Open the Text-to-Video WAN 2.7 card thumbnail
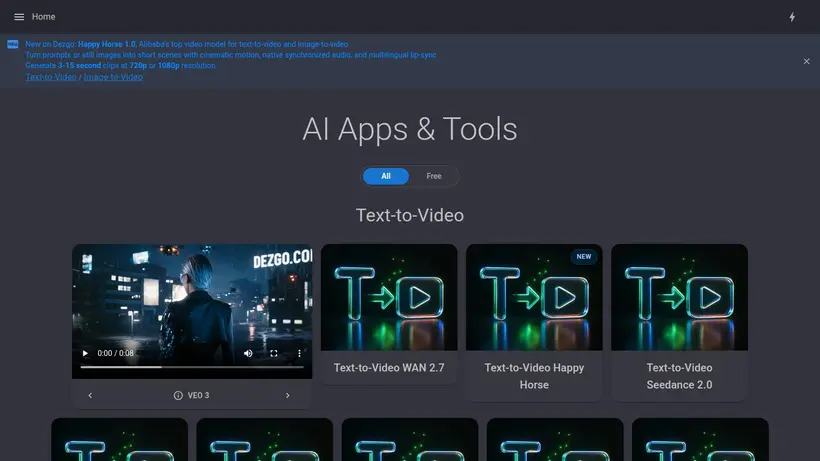The width and height of the screenshot is (820, 461). click(389, 297)
